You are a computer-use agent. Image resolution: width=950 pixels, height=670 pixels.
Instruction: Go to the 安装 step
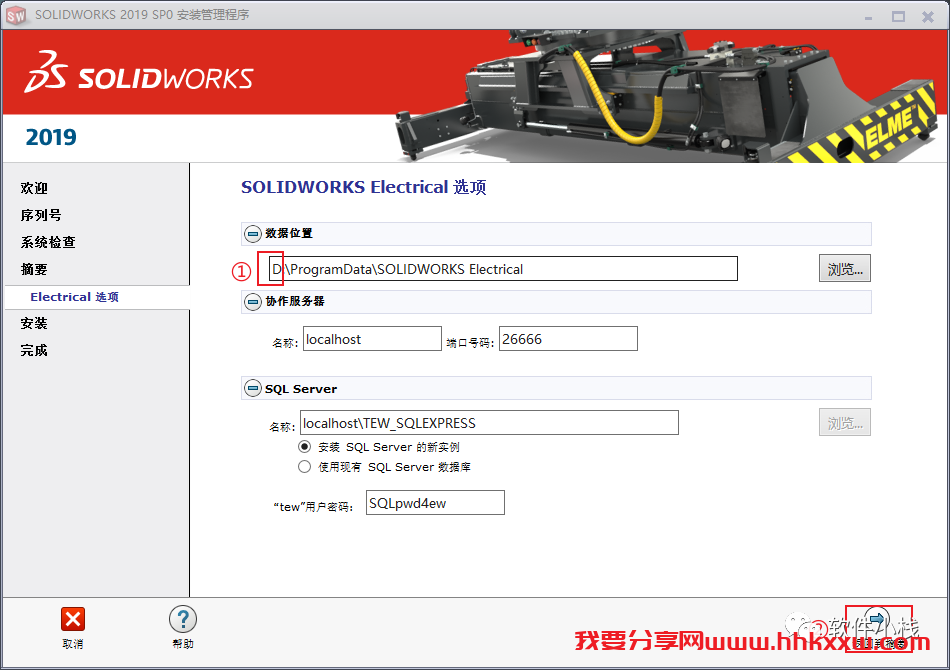tap(34, 323)
